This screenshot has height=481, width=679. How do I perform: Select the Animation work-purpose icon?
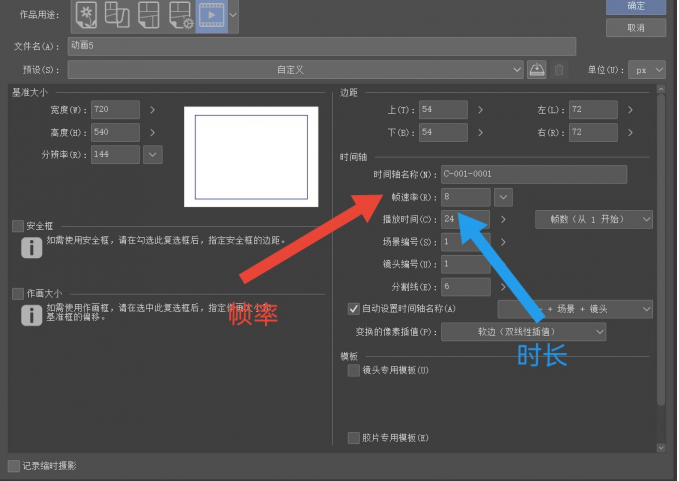pos(211,16)
